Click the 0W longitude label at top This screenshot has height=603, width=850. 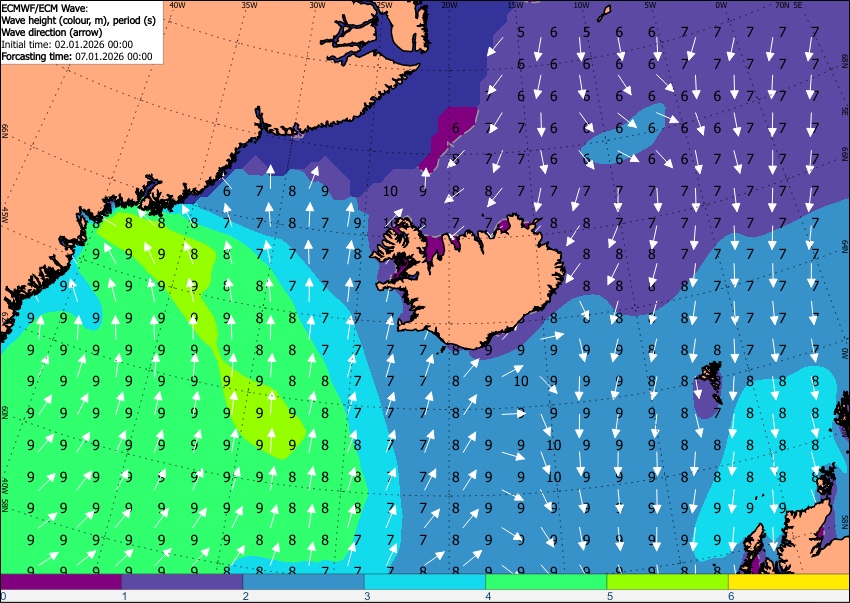click(x=721, y=5)
